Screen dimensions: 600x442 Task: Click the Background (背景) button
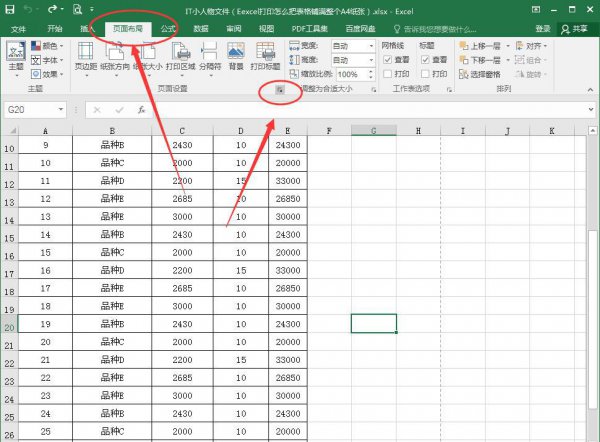click(236, 57)
